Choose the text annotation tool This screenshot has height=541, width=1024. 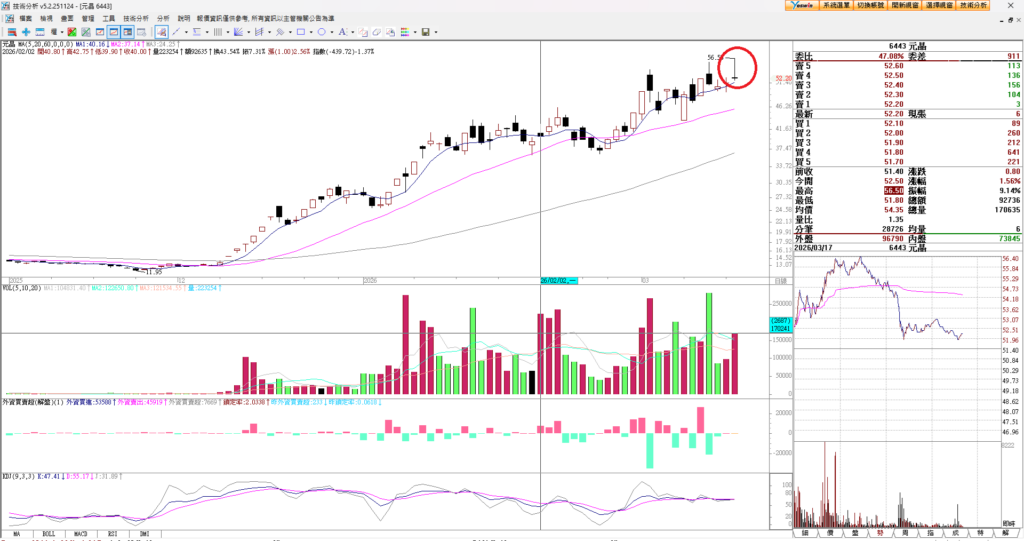coord(342,32)
